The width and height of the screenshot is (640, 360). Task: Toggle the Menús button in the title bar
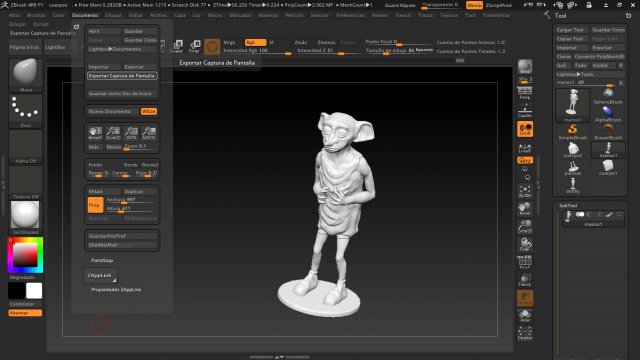(x=474, y=5)
